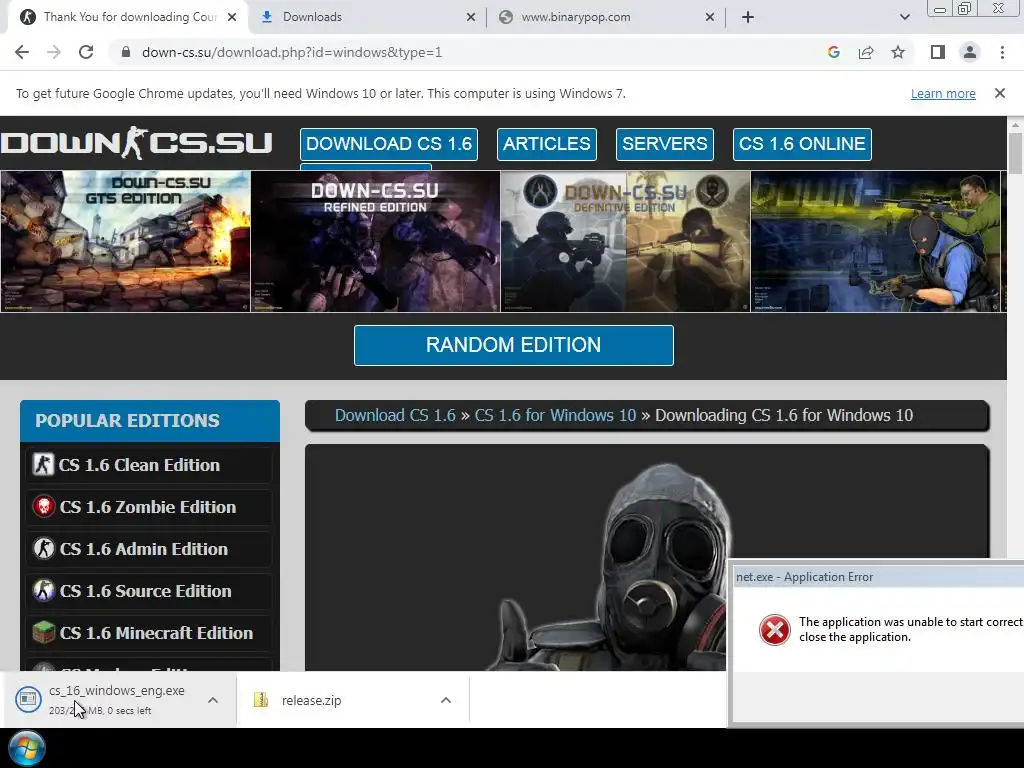Viewport: 1024px width, 768px height.
Task: Click the release.zip file icon
Action: 261,700
